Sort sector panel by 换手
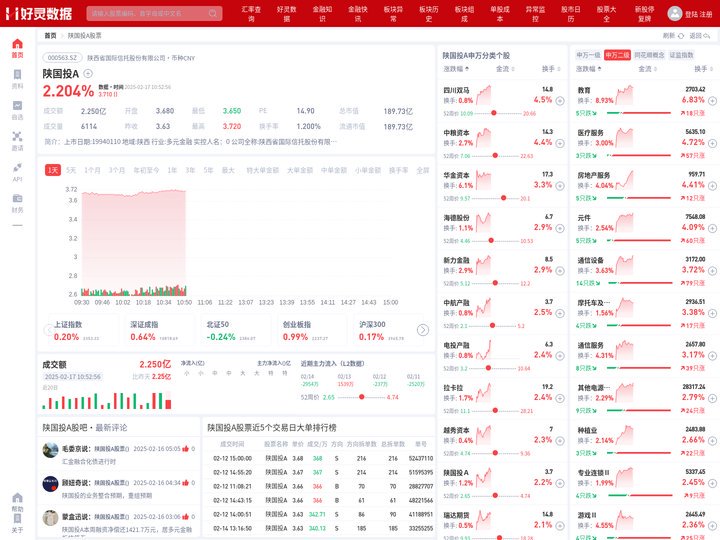720x540 pixels. point(703,69)
